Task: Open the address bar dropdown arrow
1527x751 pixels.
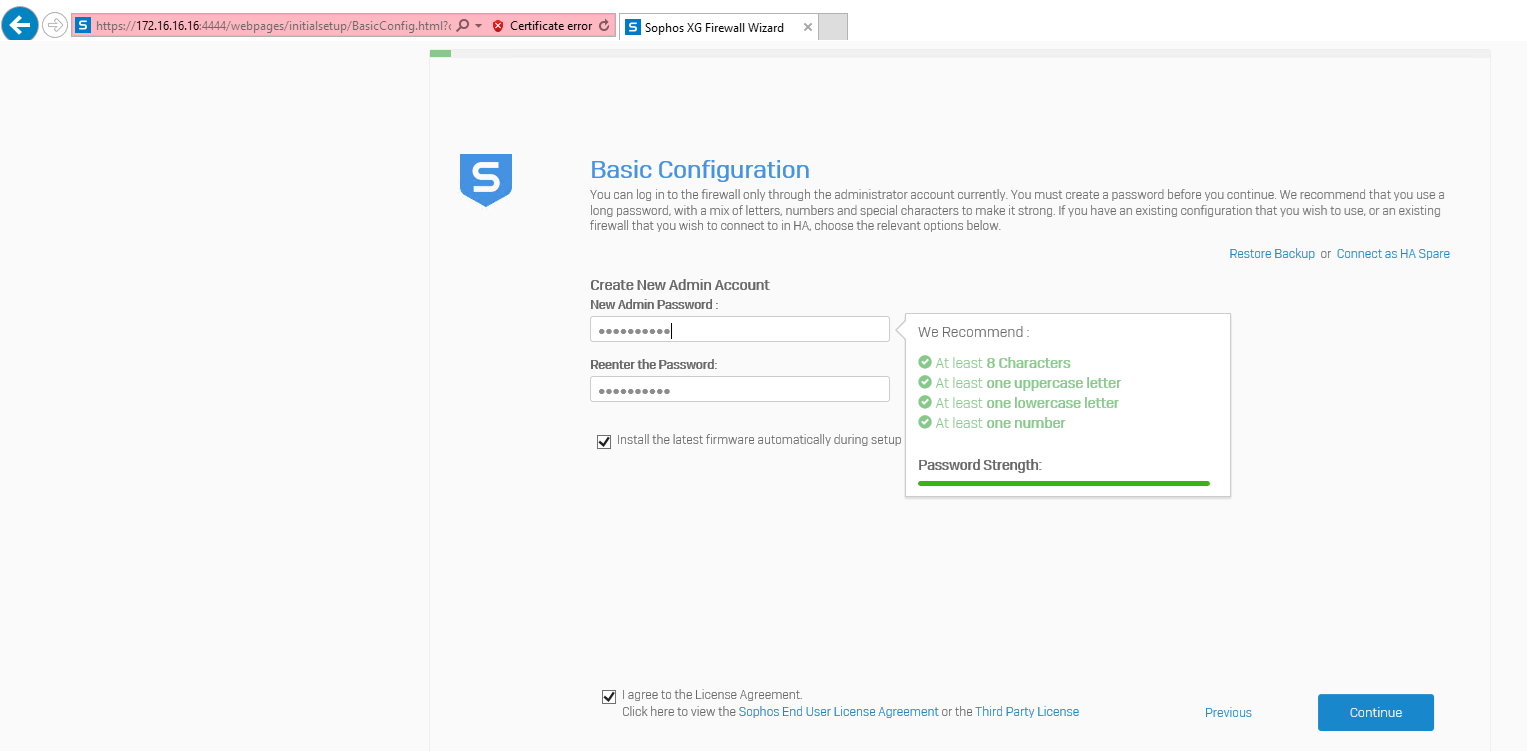Action: (479, 26)
